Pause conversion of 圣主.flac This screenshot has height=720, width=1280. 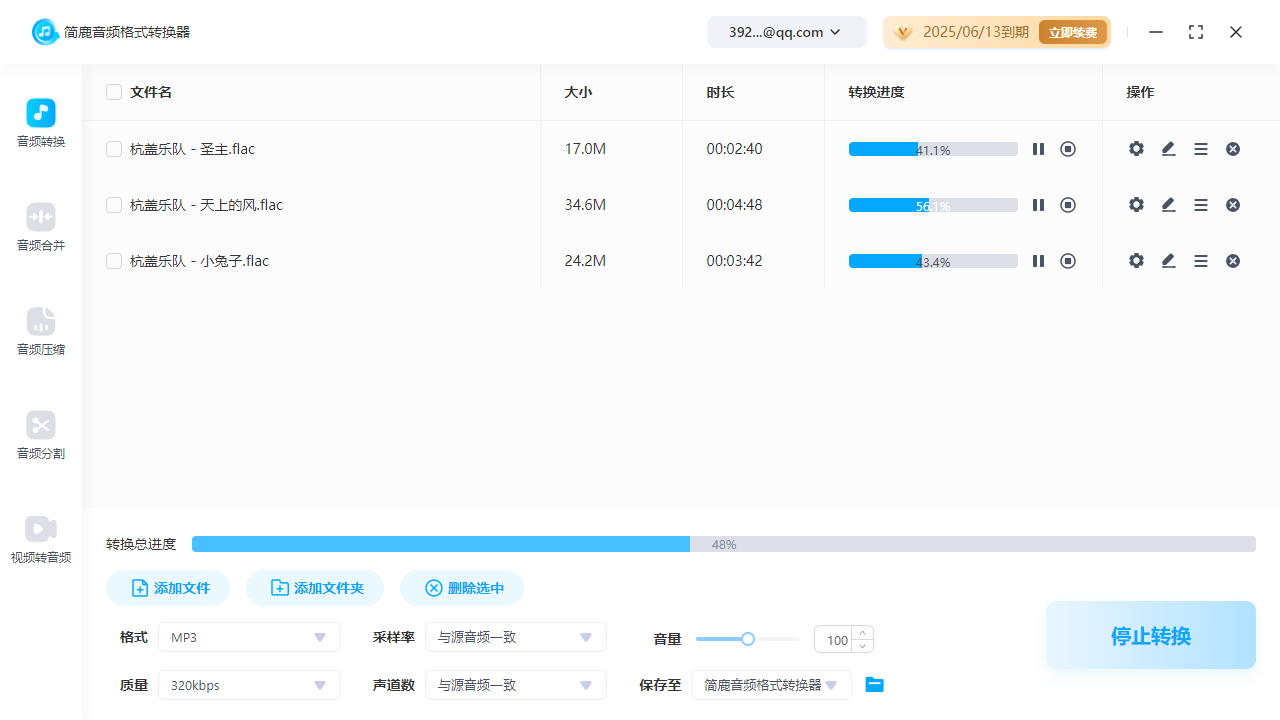pyautogui.click(x=1038, y=149)
